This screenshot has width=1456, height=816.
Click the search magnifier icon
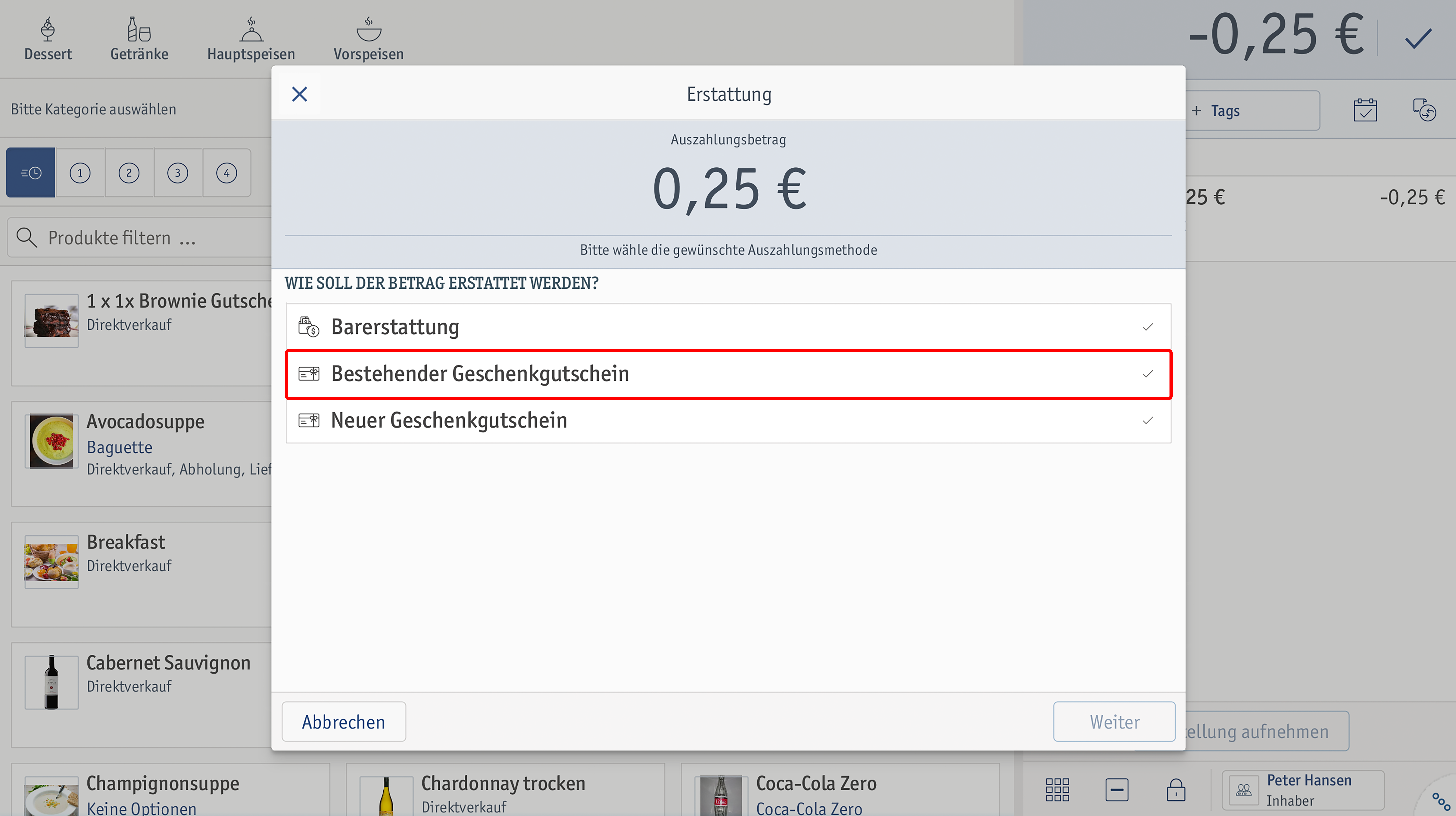point(26,238)
